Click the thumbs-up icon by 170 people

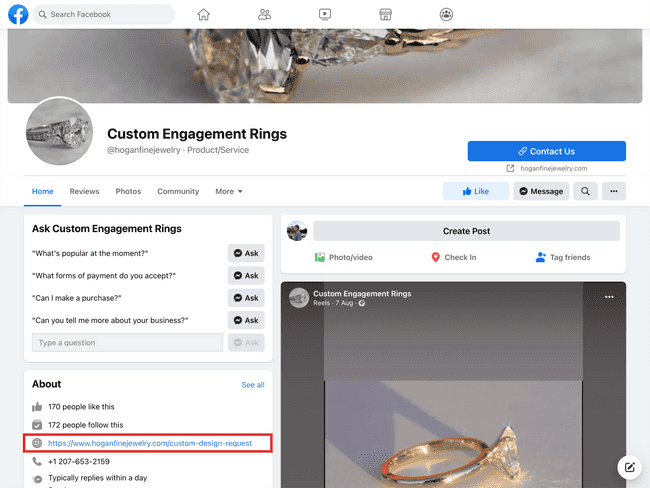pos(37,406)
